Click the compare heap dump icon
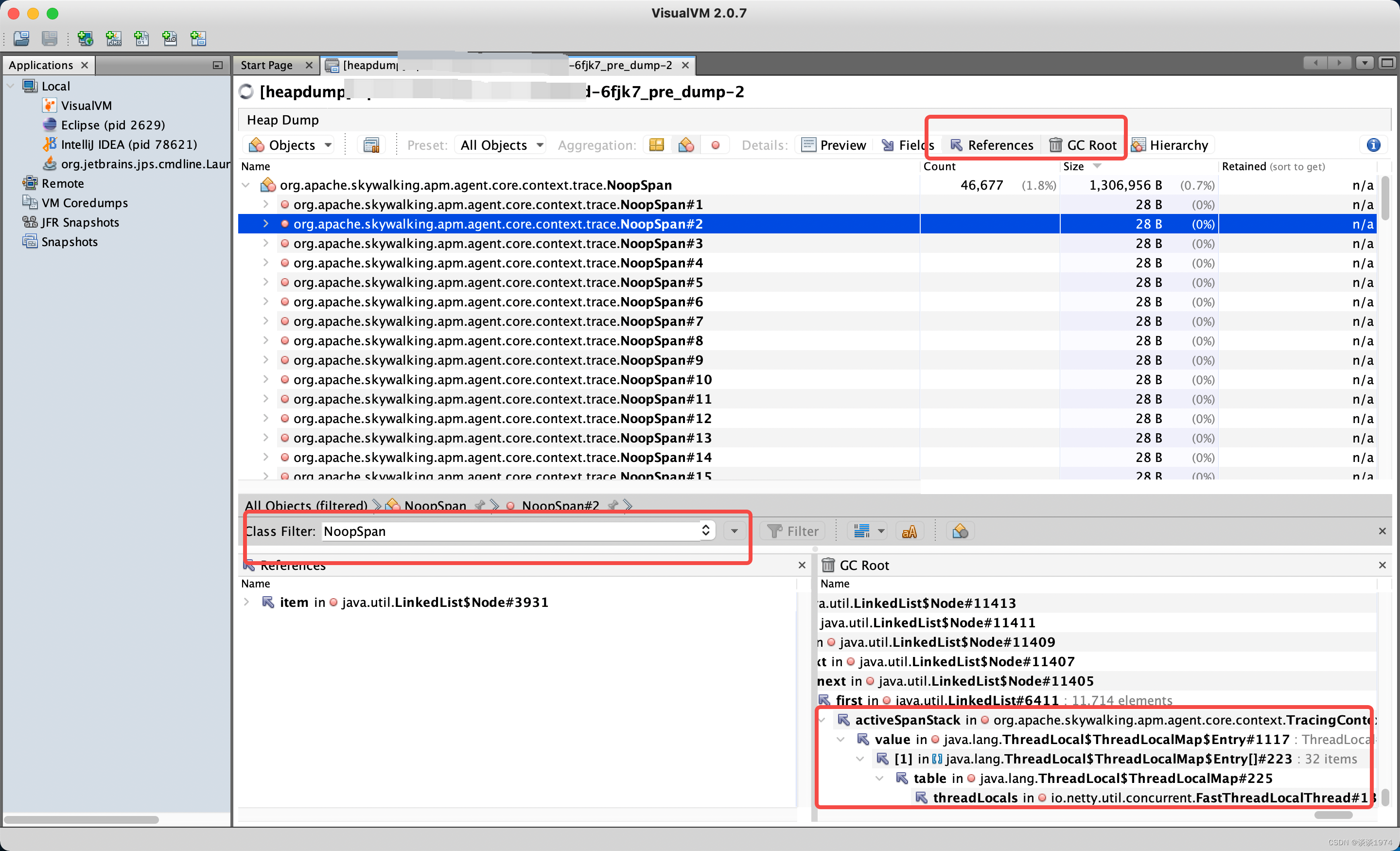This screenshot has height=851, width=1400. pyautogui.click(x=371, y=145)
